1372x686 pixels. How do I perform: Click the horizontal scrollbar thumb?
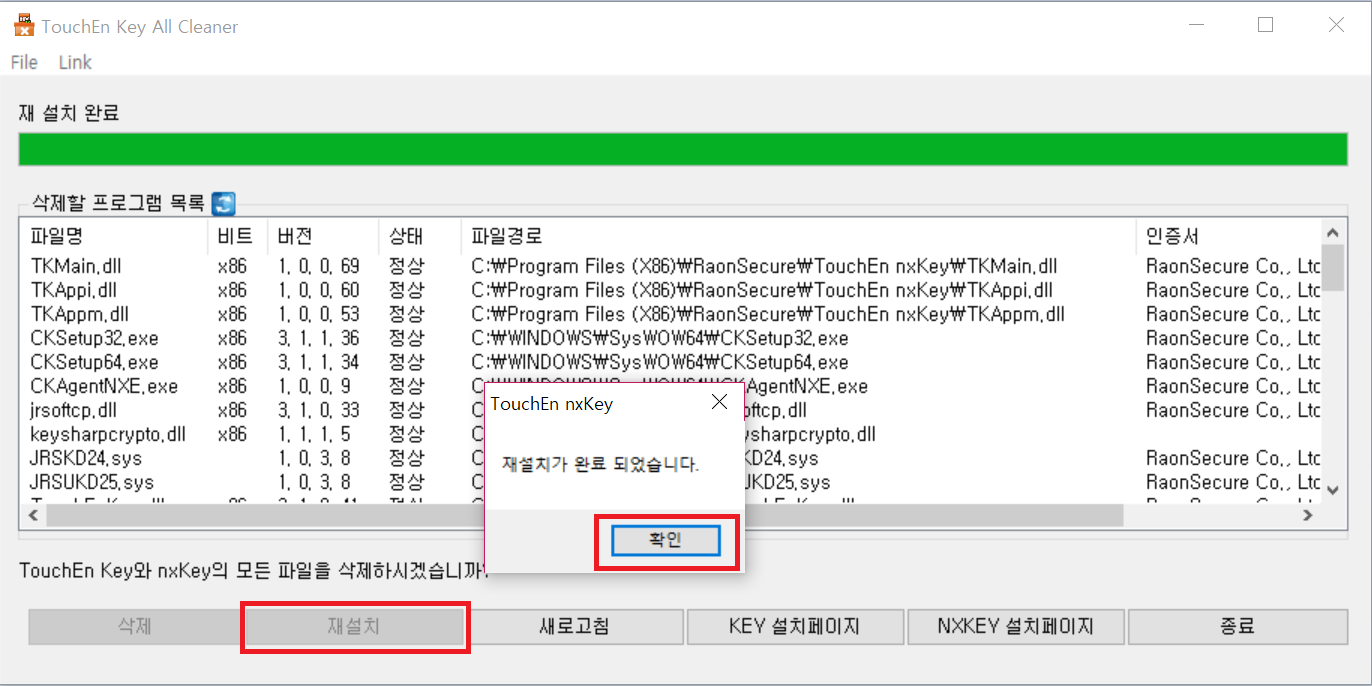pyautogui.click(x=584, y=515)
